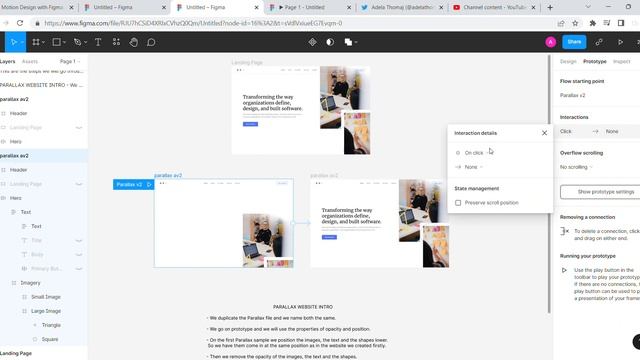Open Boolean groups dropdown arrow
This screenshot has height=360, width=640.
356,42
